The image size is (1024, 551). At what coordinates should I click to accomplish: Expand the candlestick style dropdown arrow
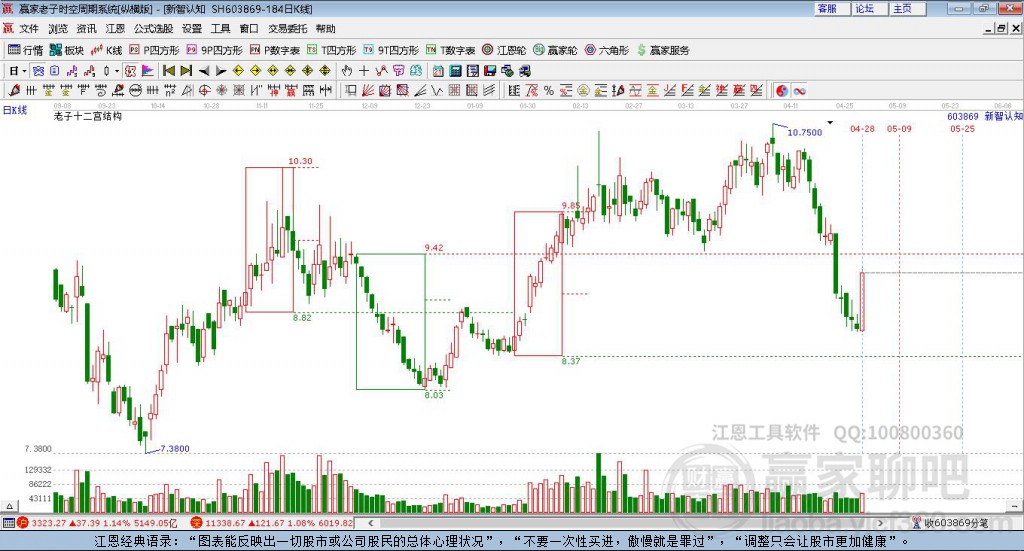(x=117, y=71)
